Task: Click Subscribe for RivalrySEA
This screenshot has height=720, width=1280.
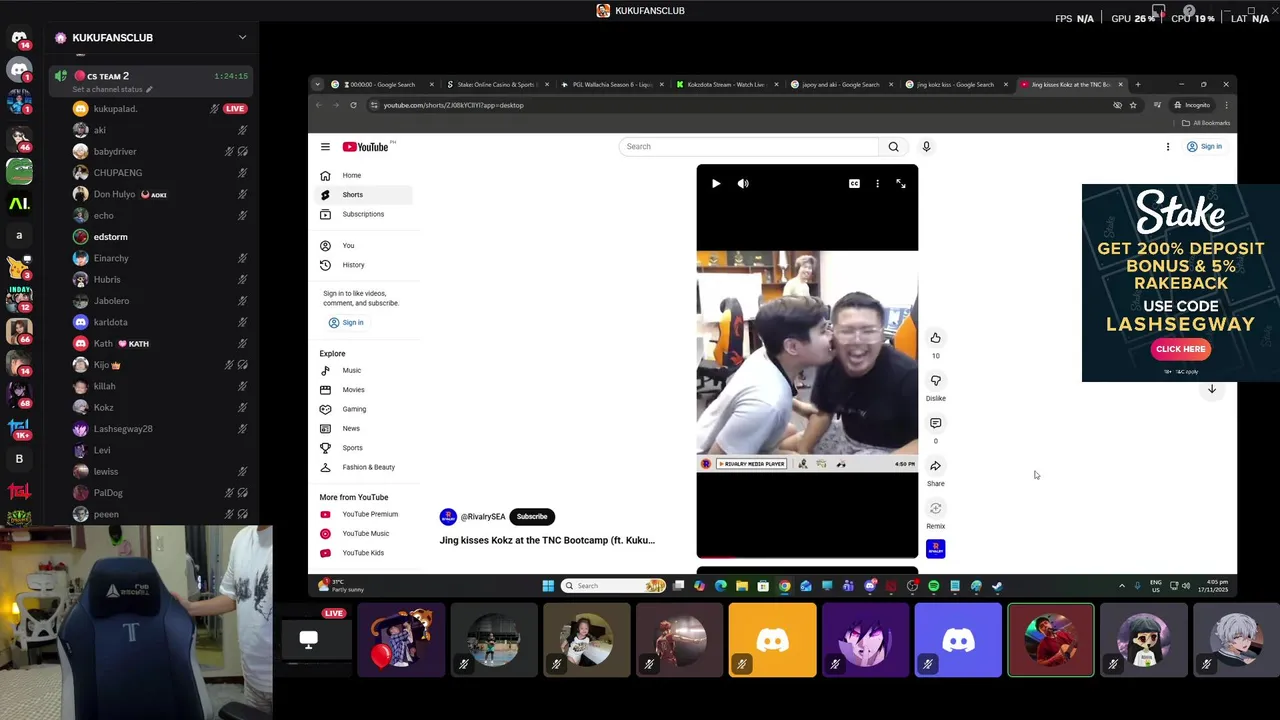Action: [x=532, y=517]
